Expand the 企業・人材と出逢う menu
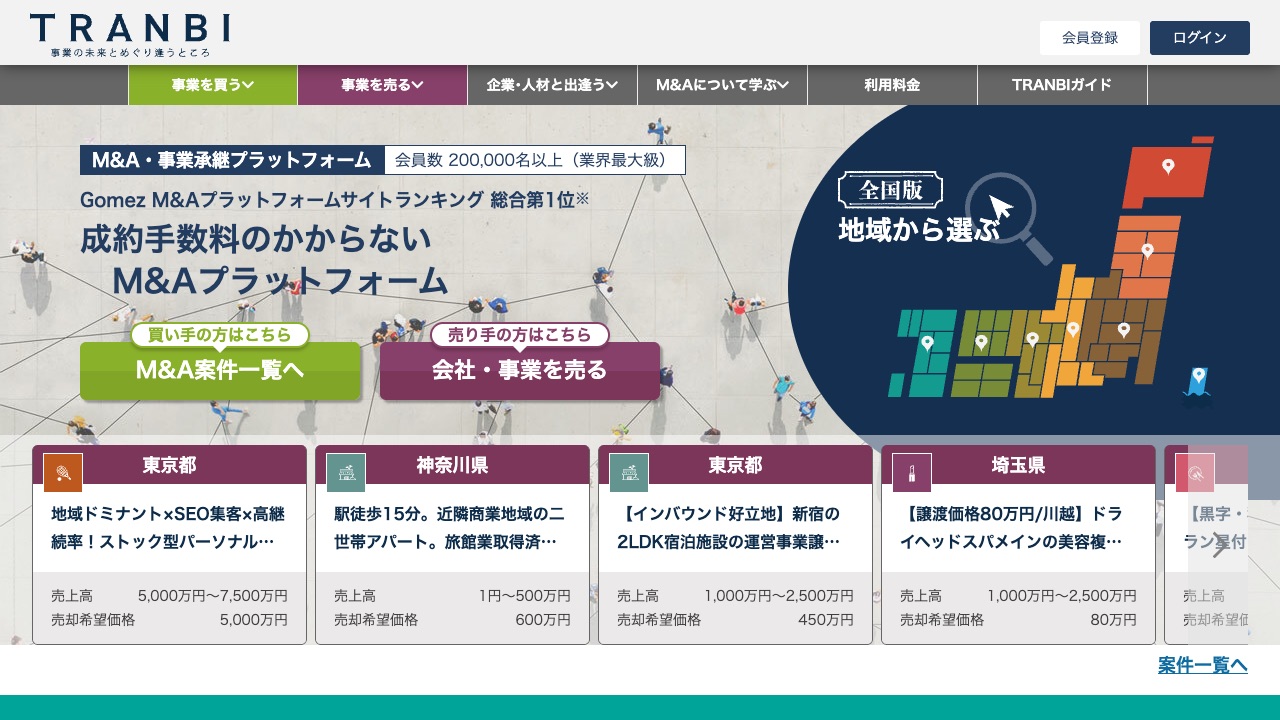The height and width of the screenshot is (720, 1280). pos(553,85)
